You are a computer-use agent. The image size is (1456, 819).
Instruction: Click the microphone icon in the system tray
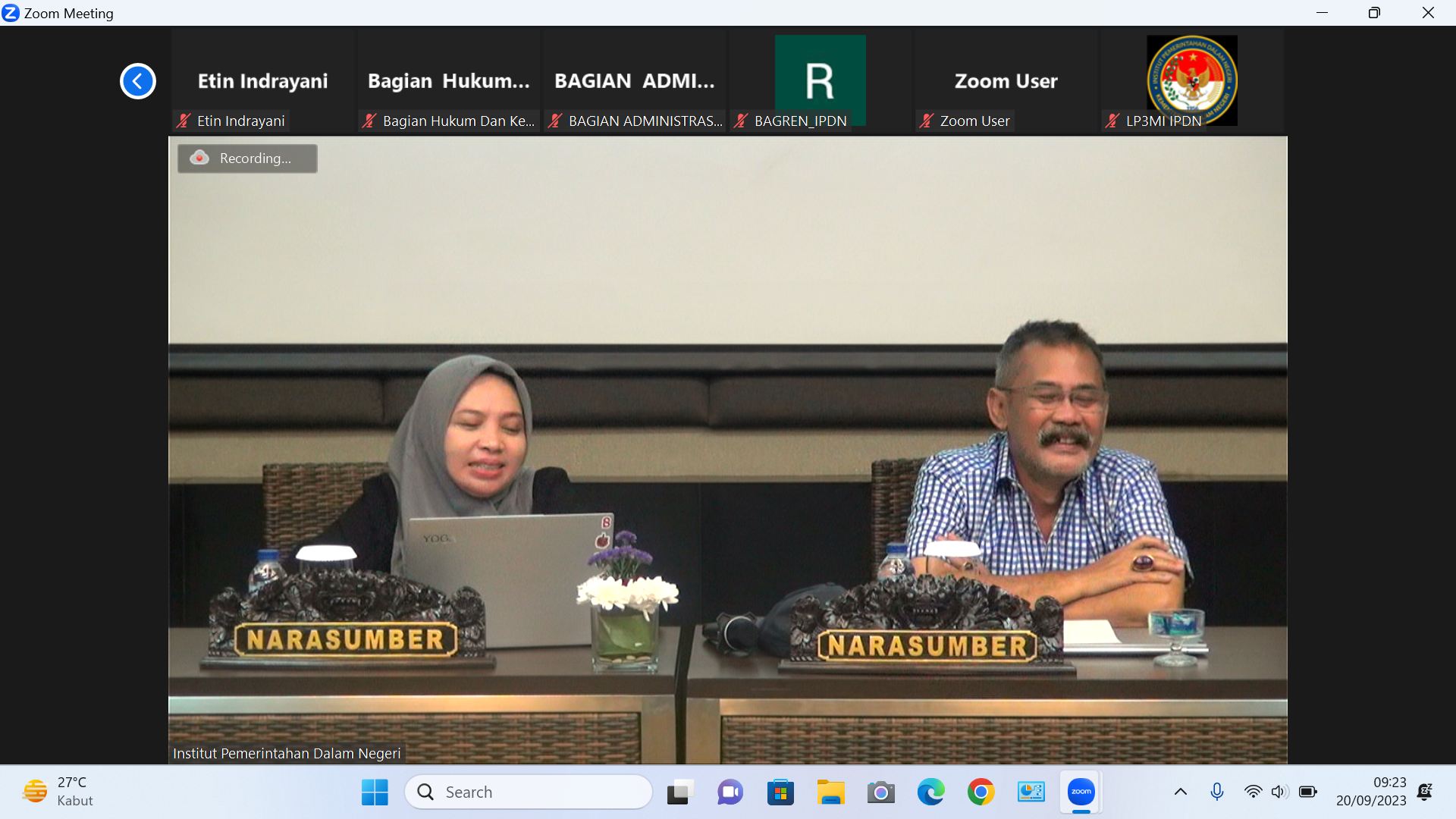tap(1217, 792)
